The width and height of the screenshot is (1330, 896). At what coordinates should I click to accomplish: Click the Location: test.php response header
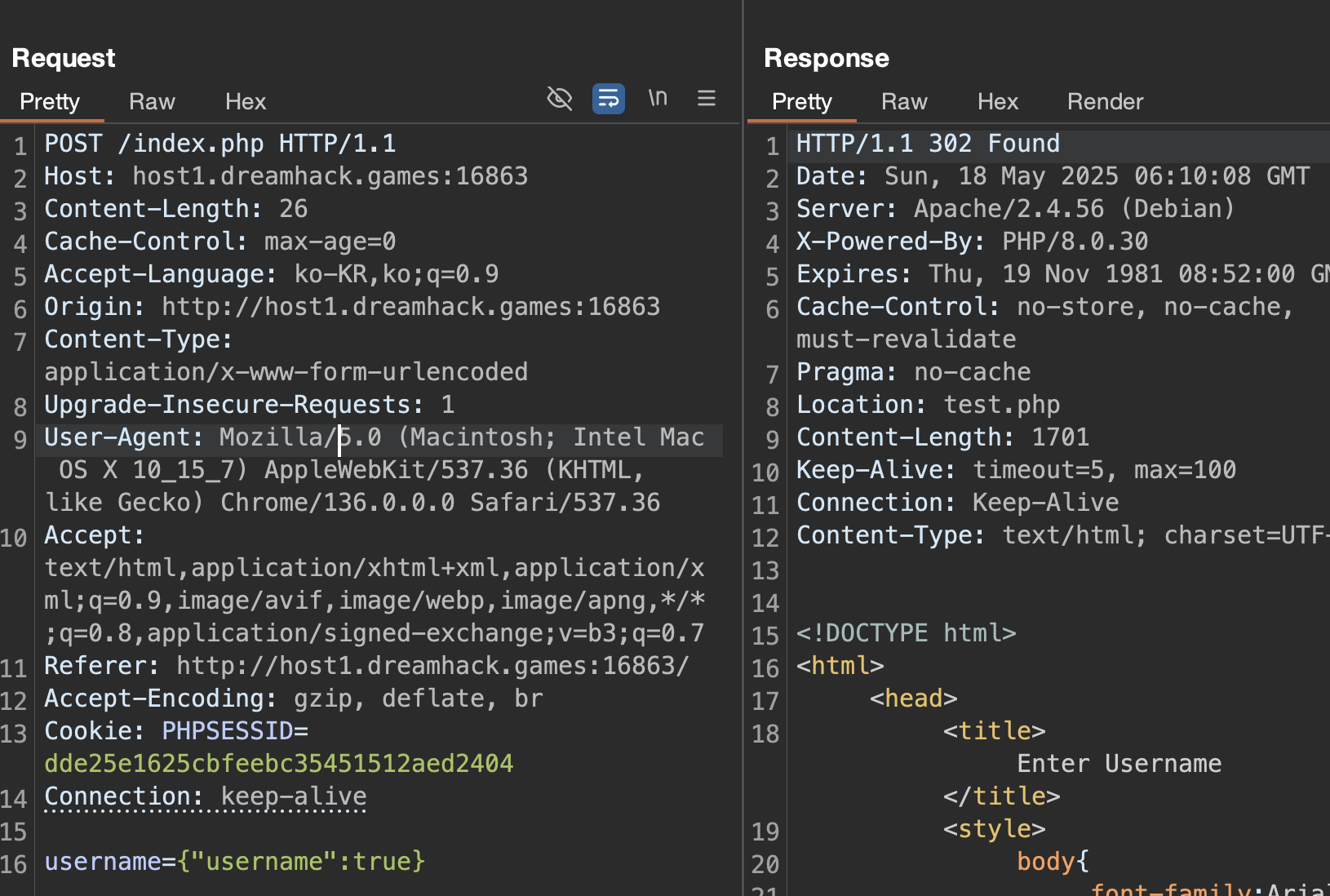click(929, 405)
